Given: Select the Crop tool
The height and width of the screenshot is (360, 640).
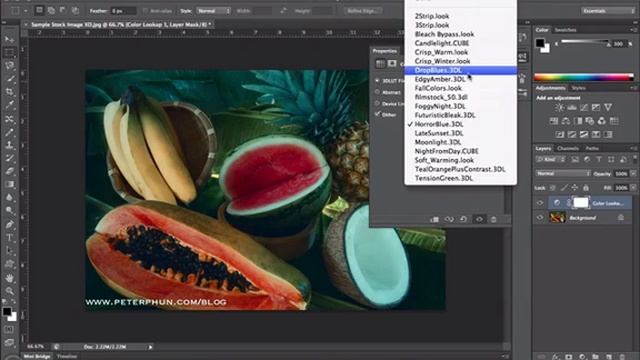Looking at the screenshot, I should (9, 92).
